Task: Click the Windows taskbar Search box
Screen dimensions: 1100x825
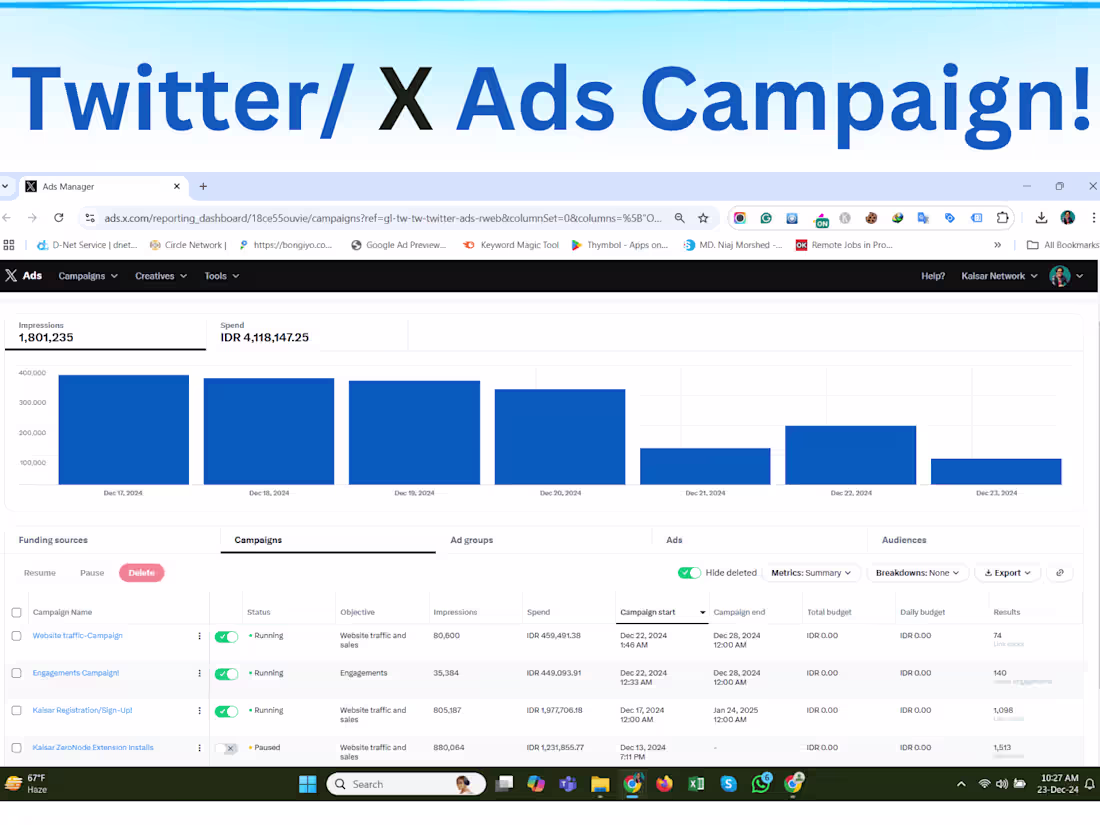Action: [406, 784]
